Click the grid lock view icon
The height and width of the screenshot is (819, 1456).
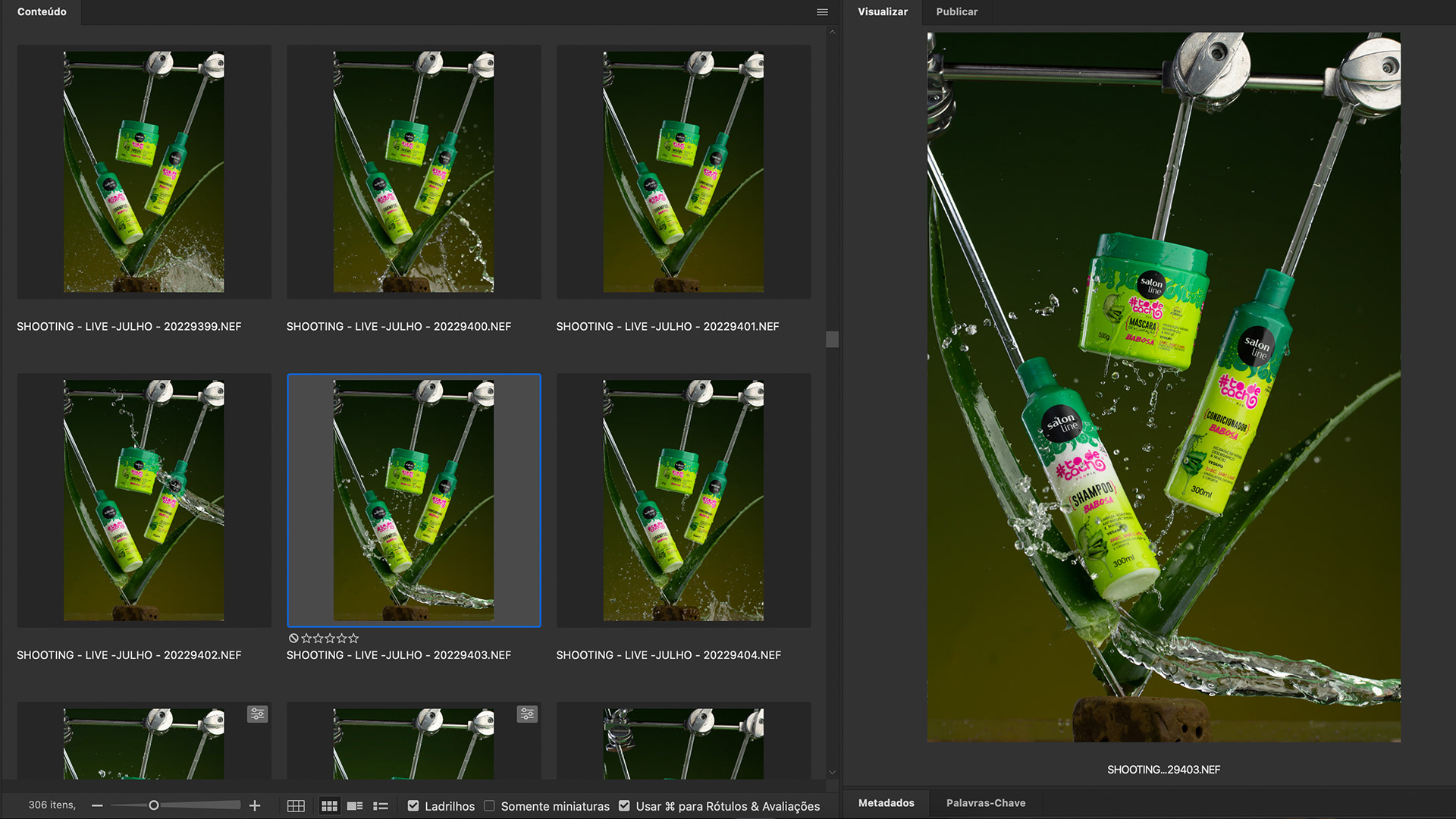296,806
